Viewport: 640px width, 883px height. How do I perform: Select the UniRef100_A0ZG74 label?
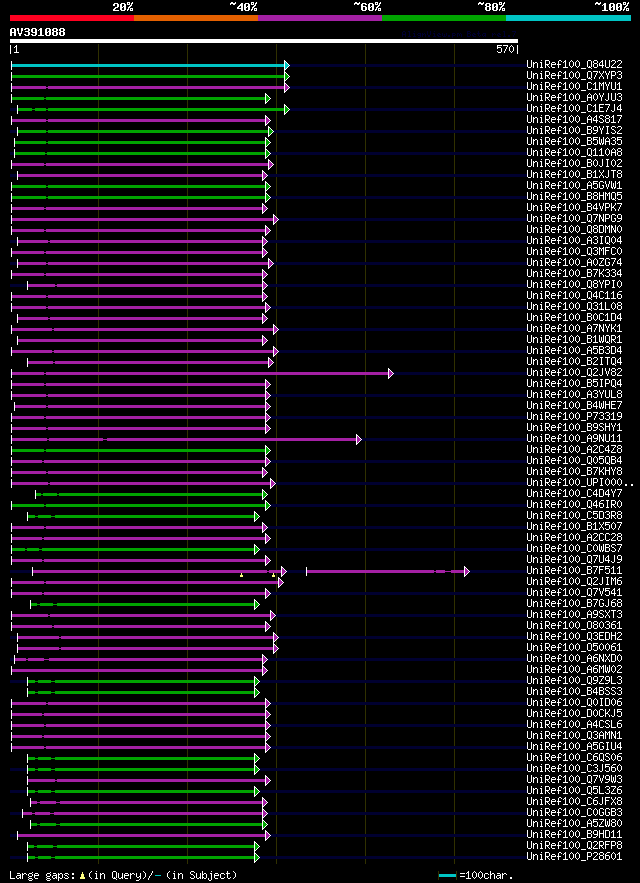(x=574, y=262)
